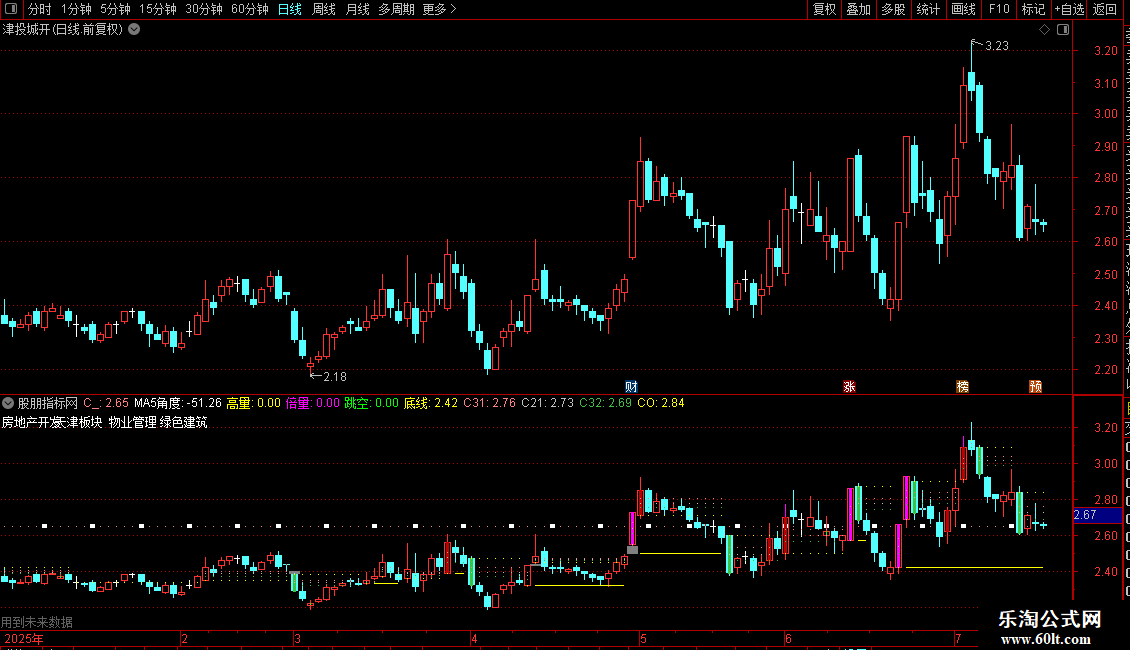Open the 画线 drawing tools
This screenshot has width=1130, height=650.
point(963,9)
